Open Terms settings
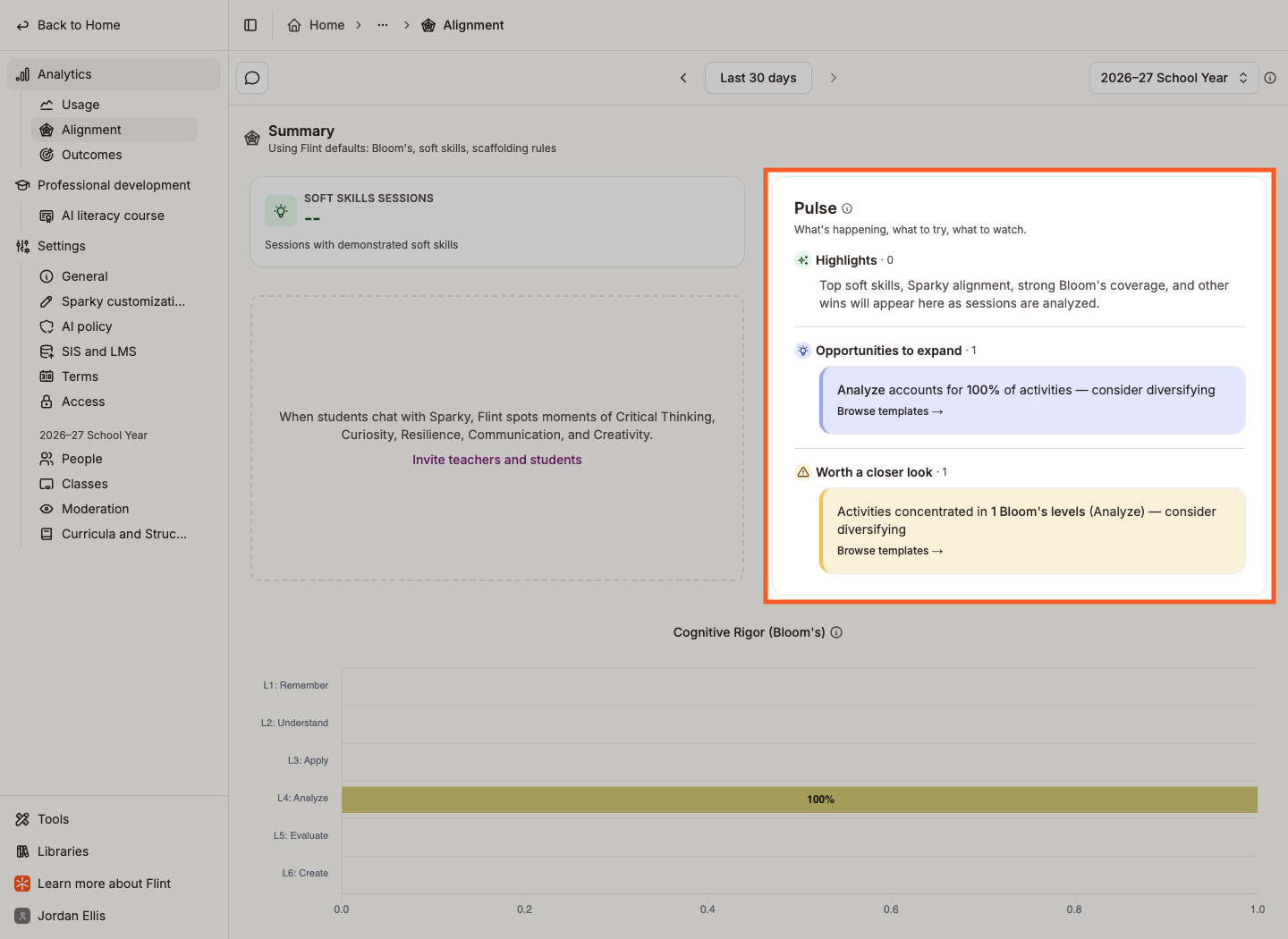The width and height of the screenshot is (1288, 939). (x=114, y=376)
